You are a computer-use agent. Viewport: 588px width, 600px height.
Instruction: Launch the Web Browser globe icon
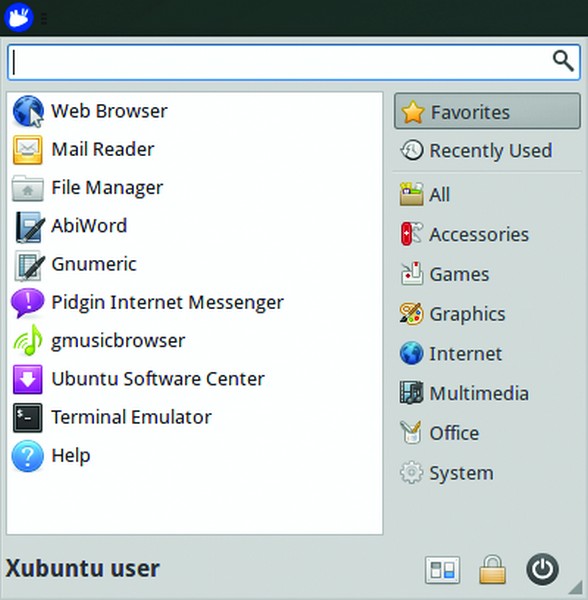[28, 111]
